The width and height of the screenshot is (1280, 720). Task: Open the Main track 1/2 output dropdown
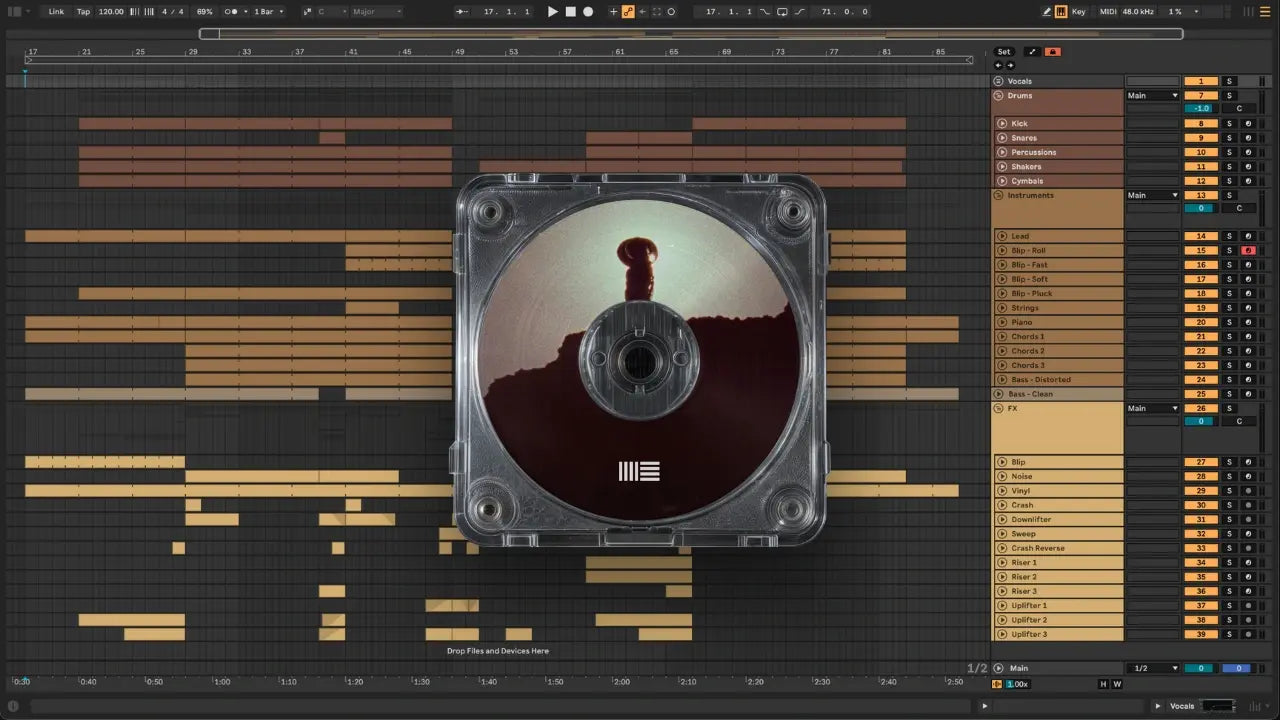tap(1153, 668)
